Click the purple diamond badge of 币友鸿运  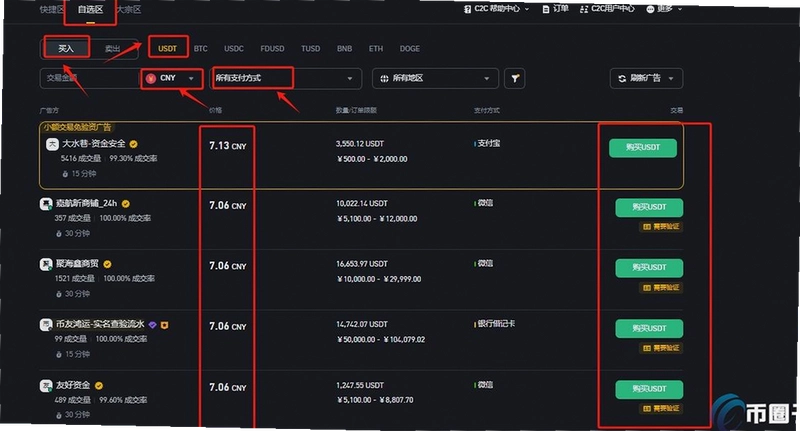pyautogui.click(x=153, y=324)
